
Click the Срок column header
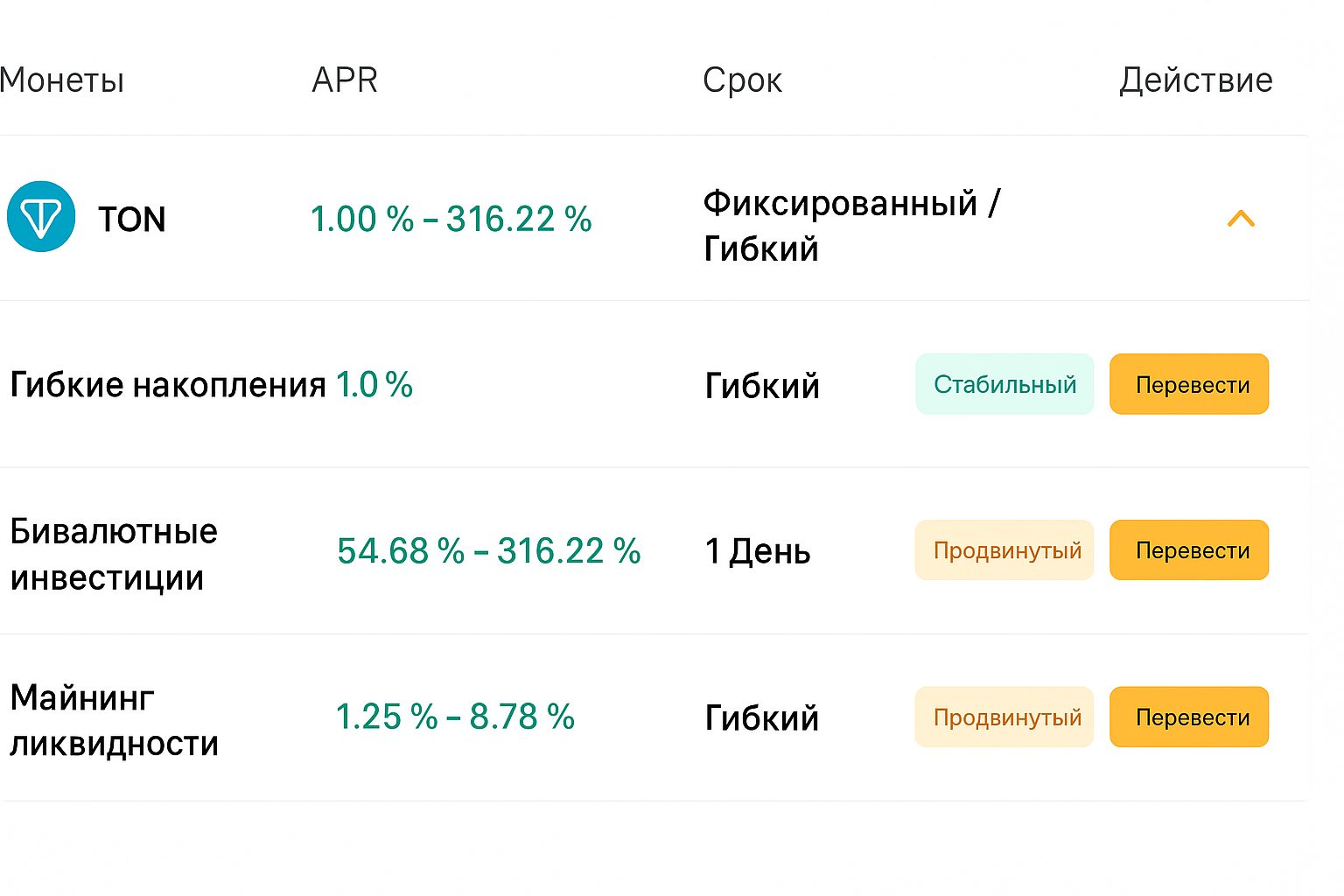click(742, 80)
